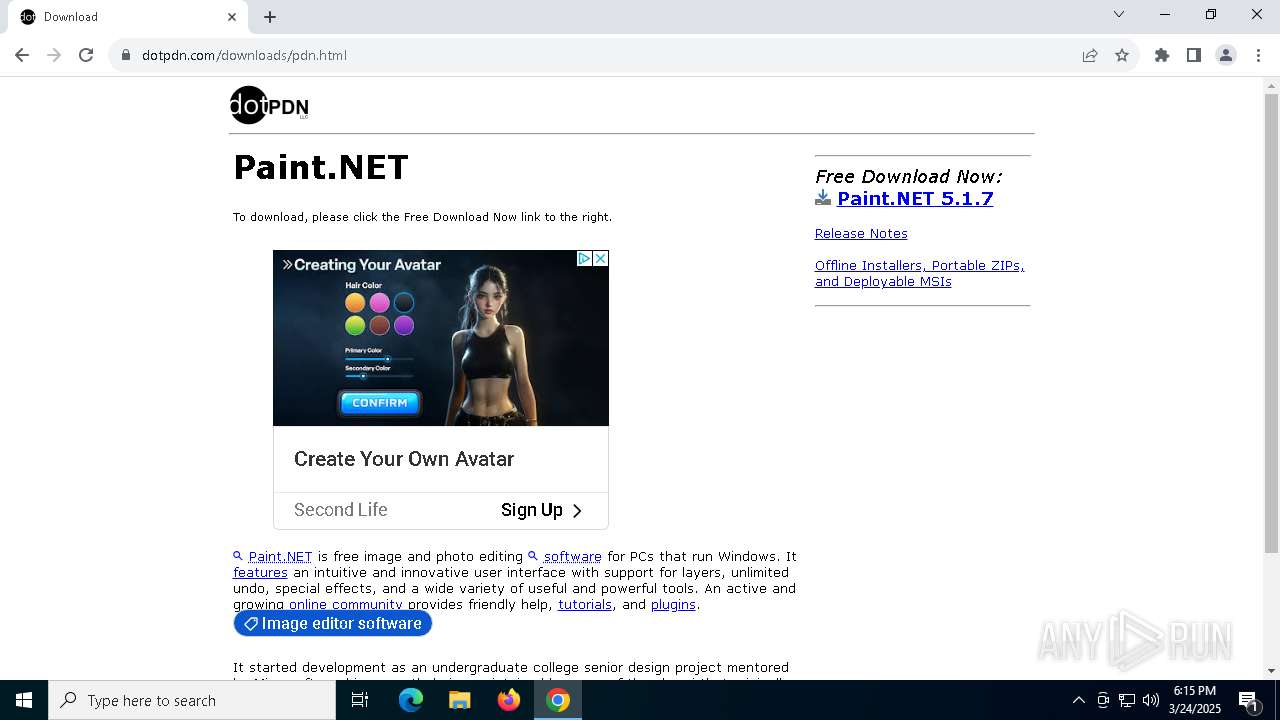Open the Chrome profile avatar

point(1226,55)
